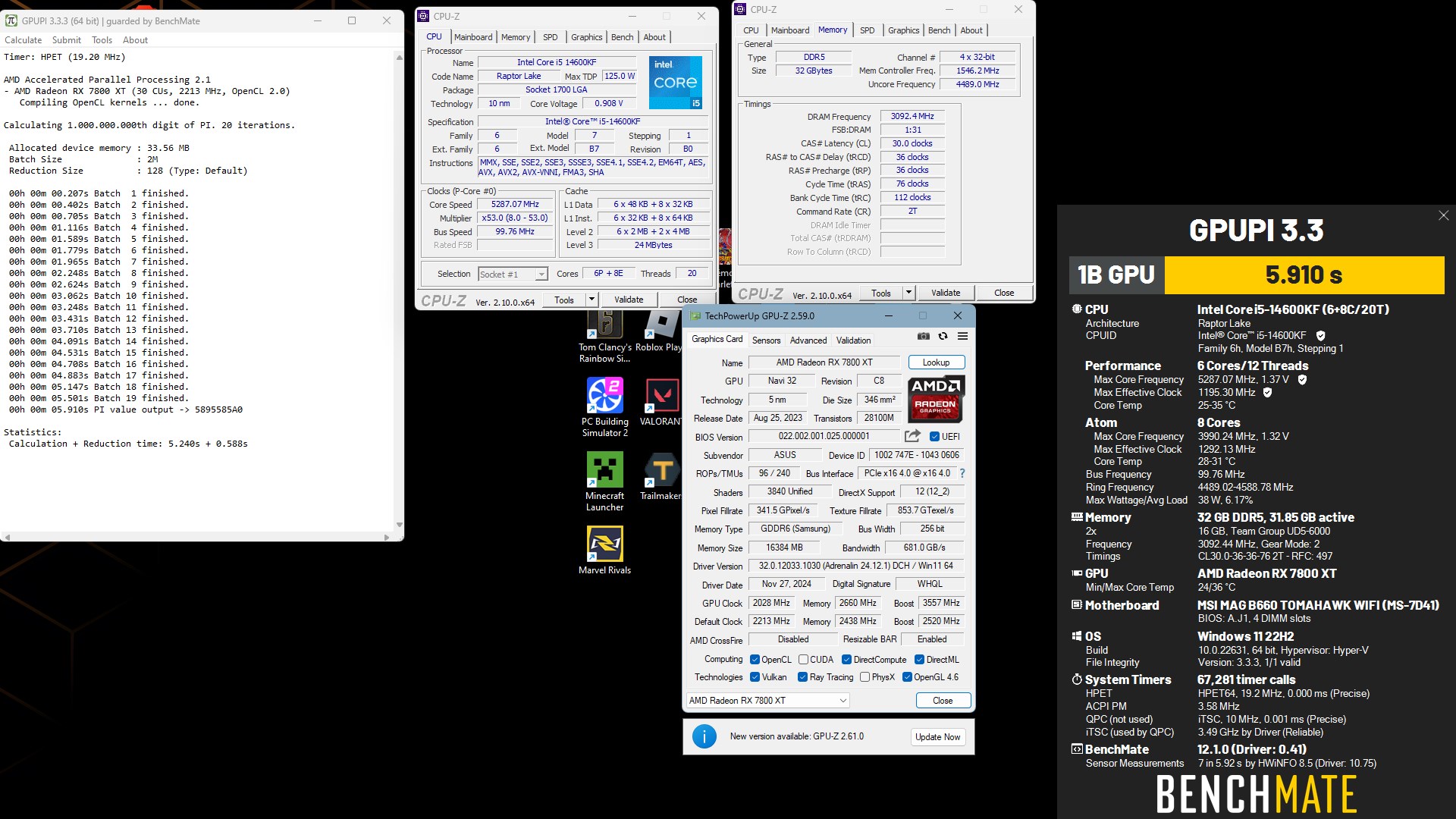Toggle the OpenCL checkbox
Image resolution: width=1456 pixels, height=819 pixels.
click(755, 660)
